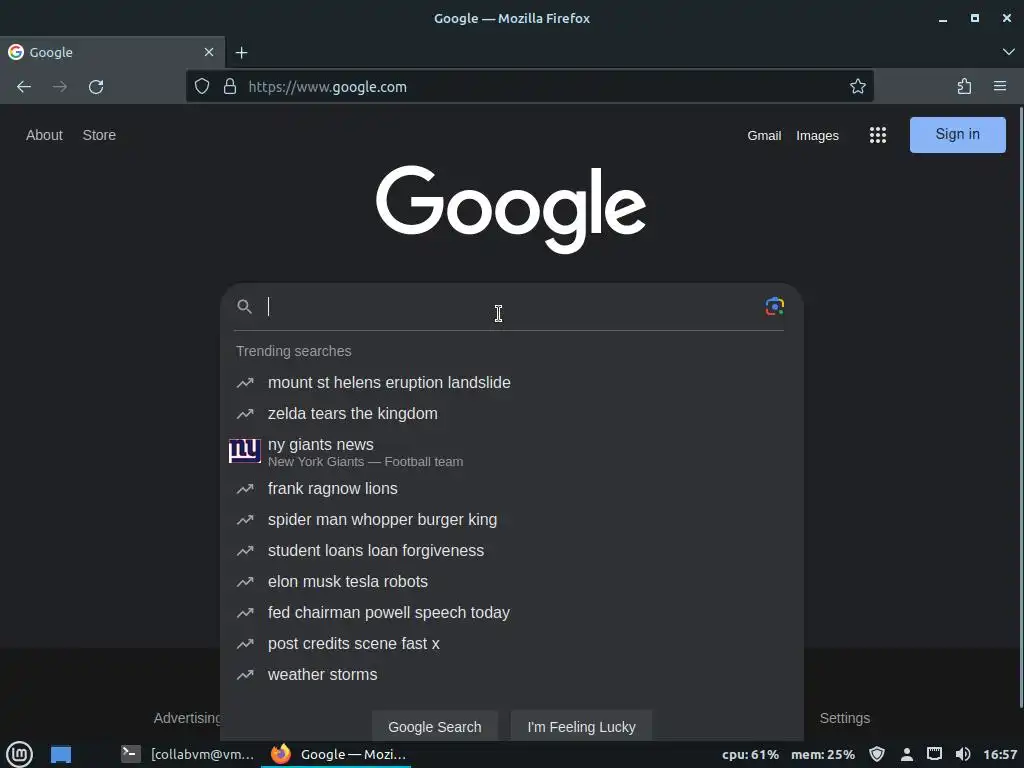The width and height of the screenshot is (1024, 768).
Task: Open the security shield tray icon
Action: (x=877, y=754)
